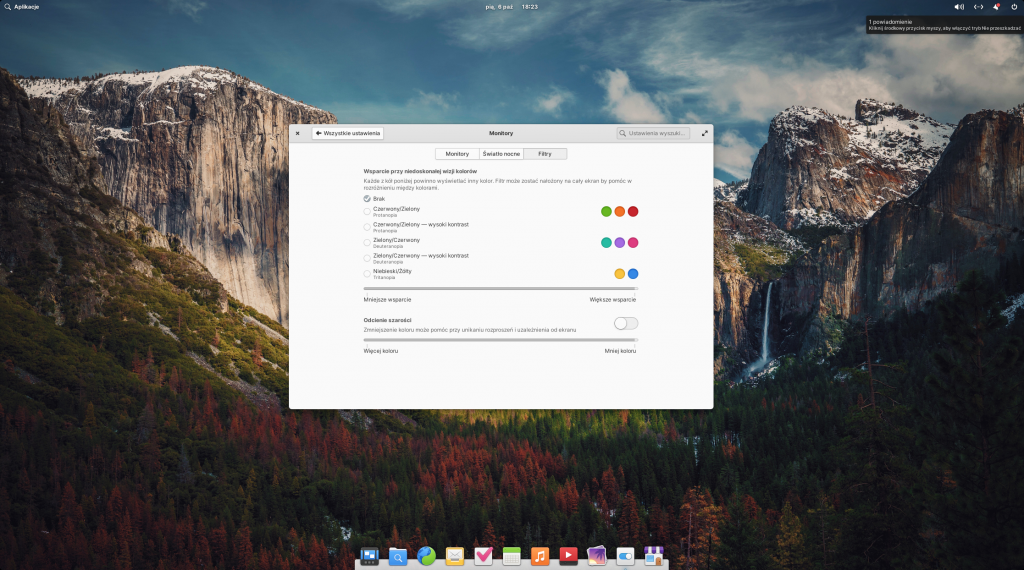Click the date and time indicator

pyautogui.click(x=511, y=7)
